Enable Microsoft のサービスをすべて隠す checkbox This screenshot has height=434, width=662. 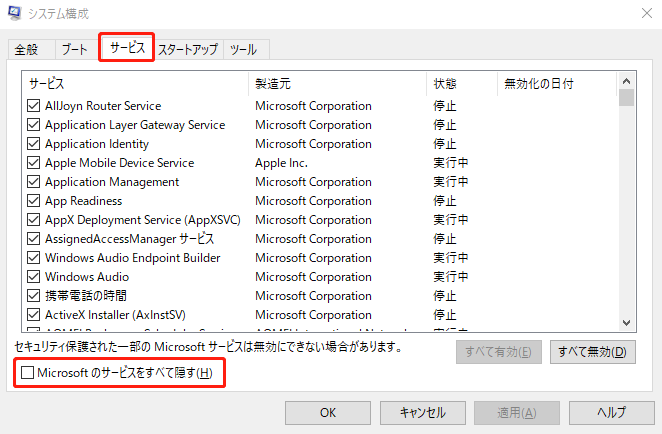click(28, 373)
